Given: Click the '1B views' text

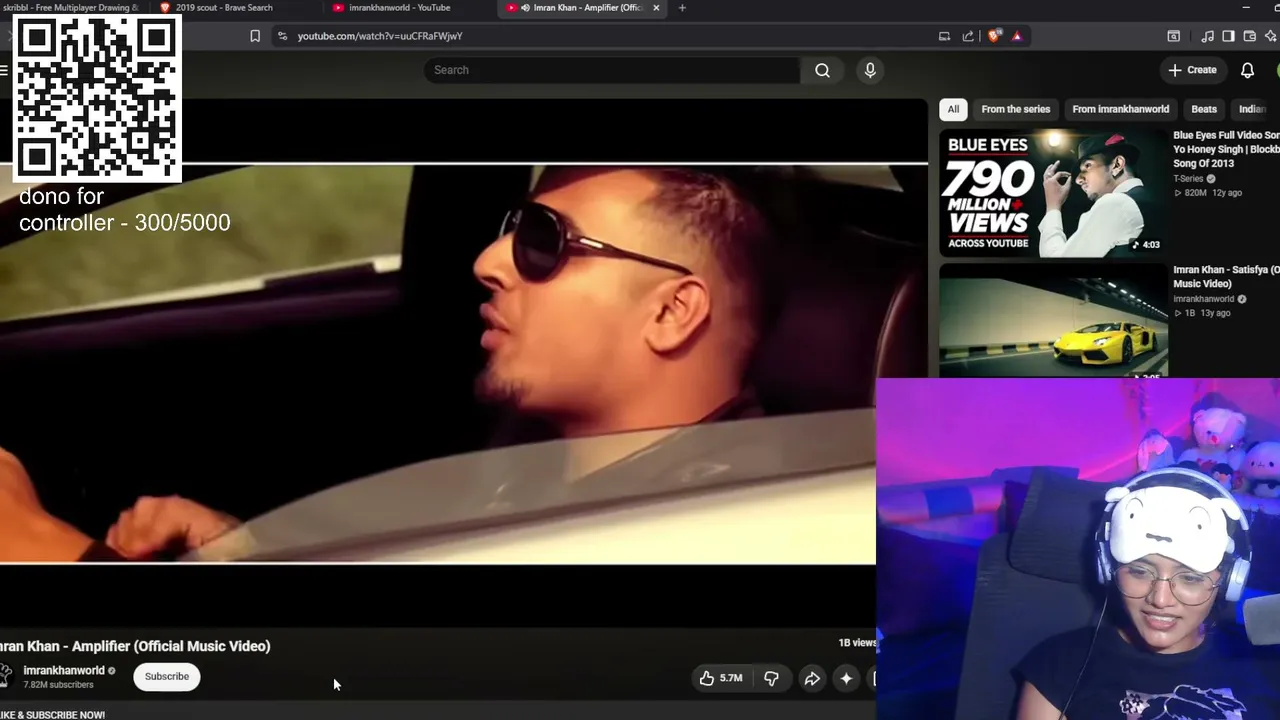Looking at the screenshot, I should [x=857, y=643].
